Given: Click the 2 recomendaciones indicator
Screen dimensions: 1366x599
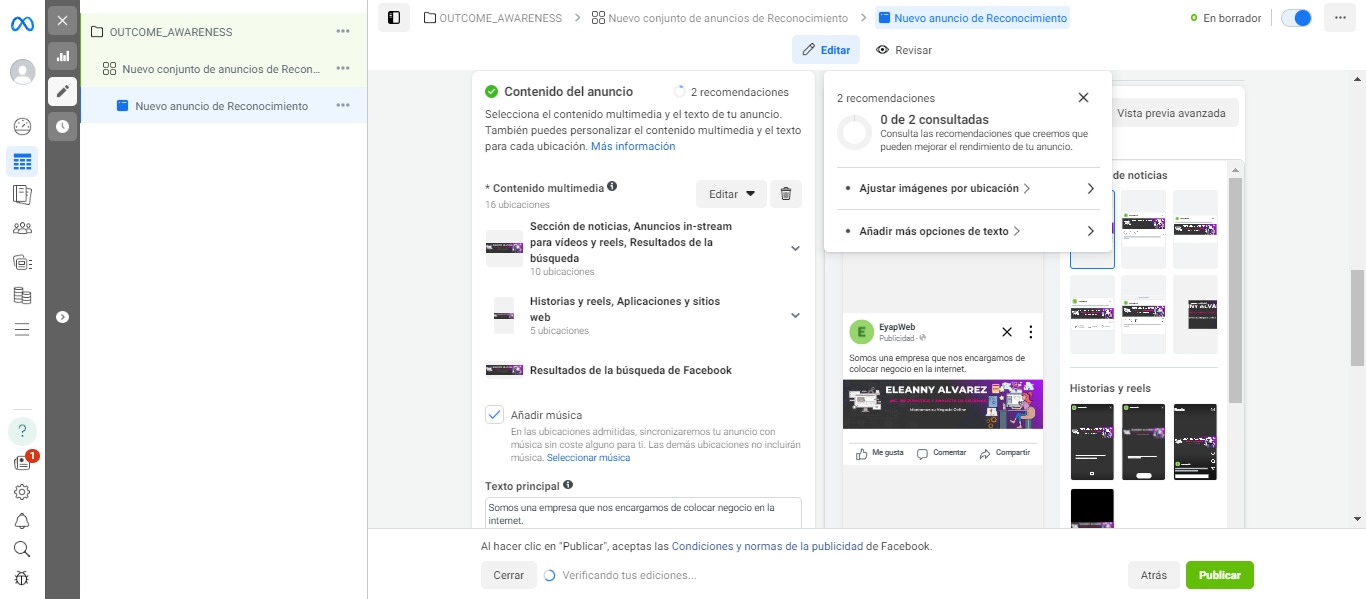Looking at the screenshot, I should 731,92.
